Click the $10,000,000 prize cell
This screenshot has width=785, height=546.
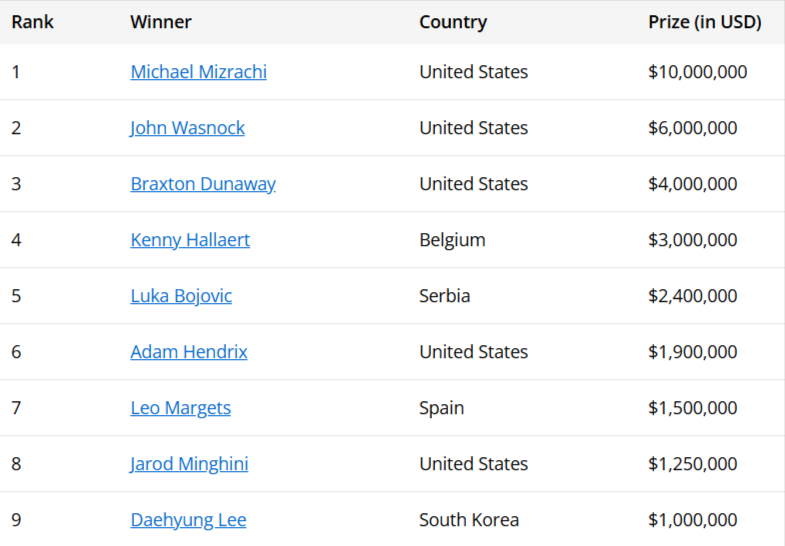(x=697, y=72)
